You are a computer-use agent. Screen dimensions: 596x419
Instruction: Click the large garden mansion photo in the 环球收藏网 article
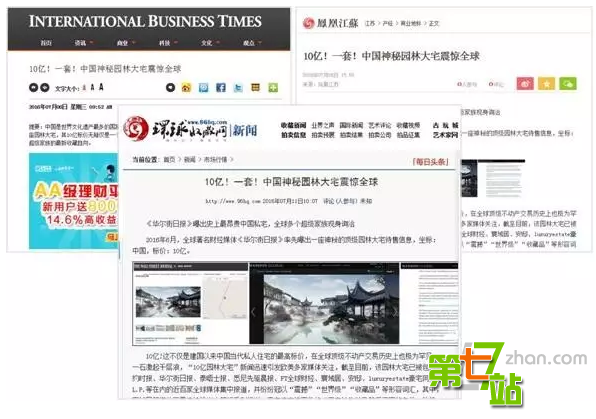(331, 308)
